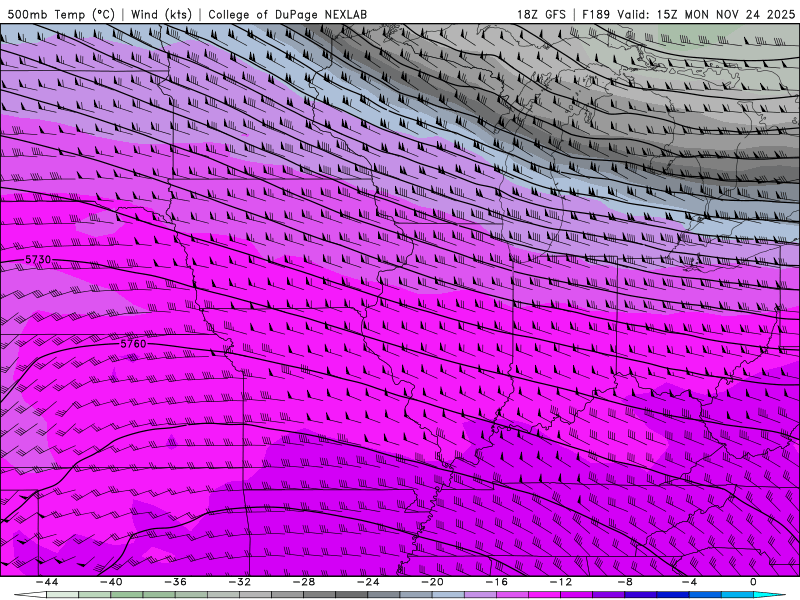This screenshot has width=800, height=600.
Task: Click the -32 color bar label
Action: point(240,582)
